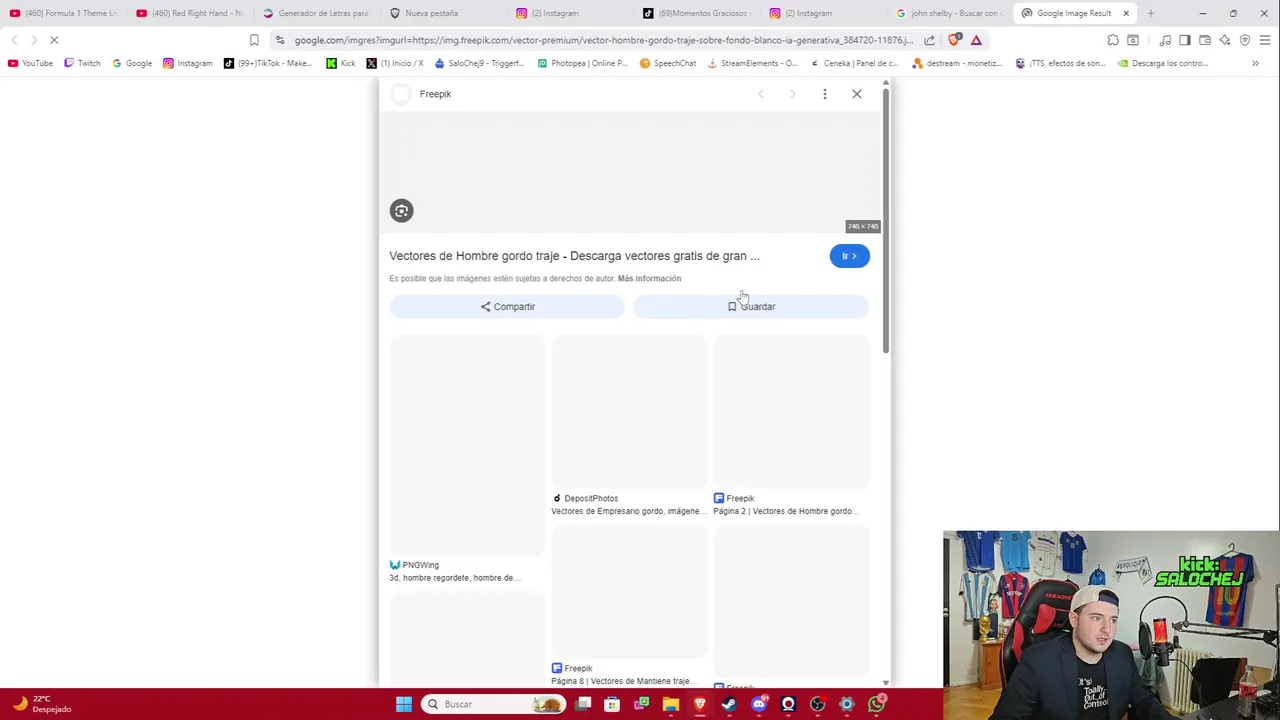The width and height of the screenshot is (1280, 720).
Task: Go to previous image with left arrow
Action: coord(761,94)
